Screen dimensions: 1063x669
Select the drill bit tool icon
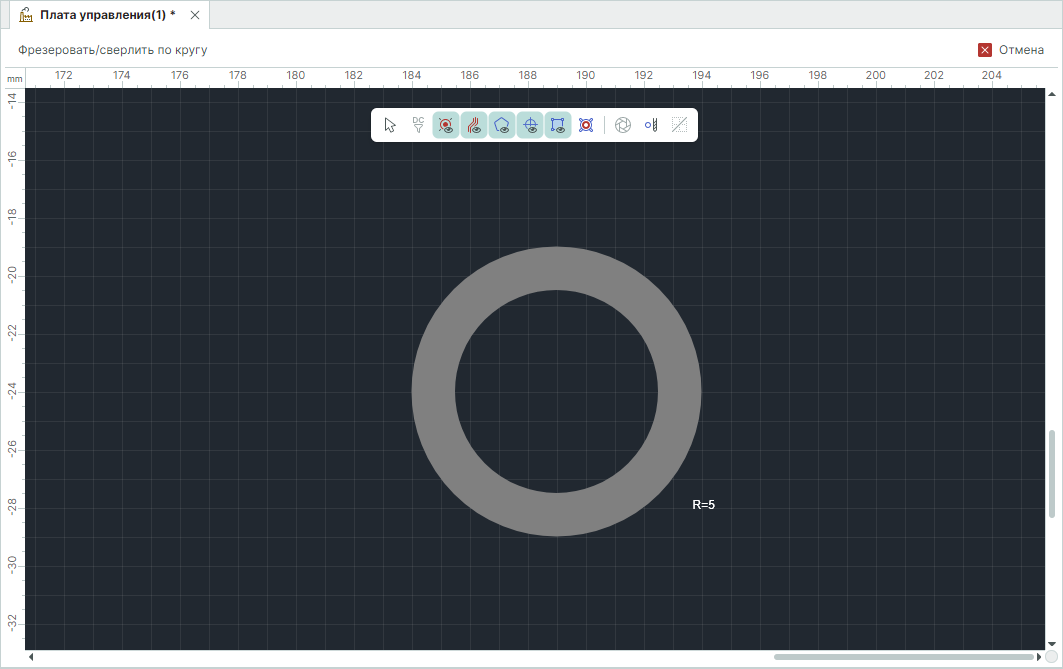click(x=651, y=125)
